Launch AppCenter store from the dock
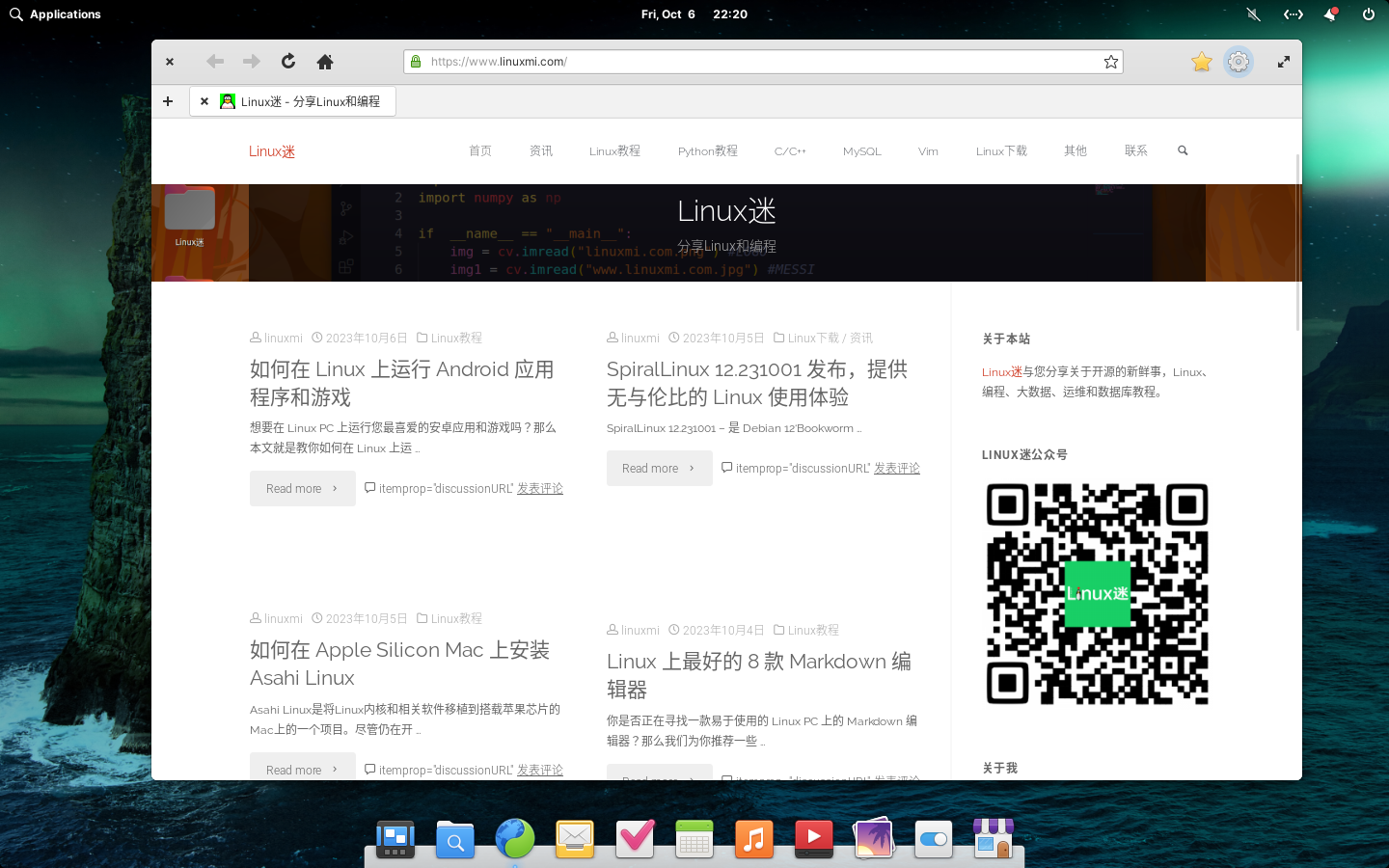 [x=994, y=839]
